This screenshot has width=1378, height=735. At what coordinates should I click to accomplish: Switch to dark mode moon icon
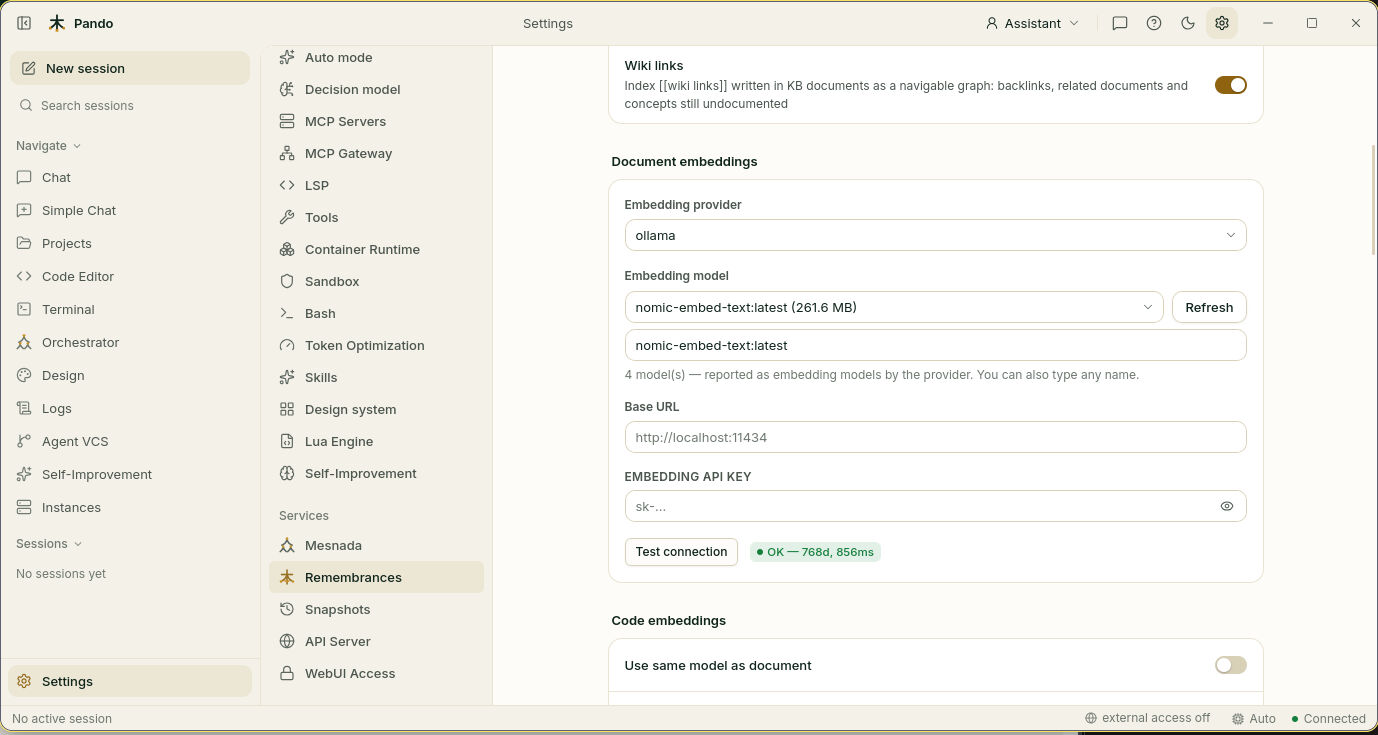coord(1188,23)
